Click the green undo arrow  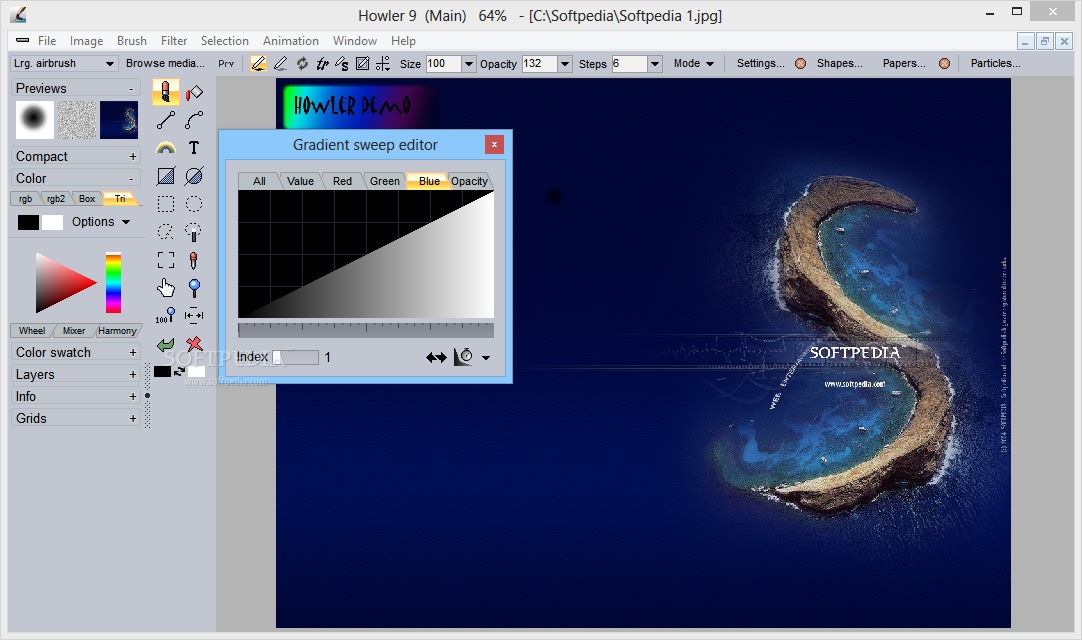166,345
